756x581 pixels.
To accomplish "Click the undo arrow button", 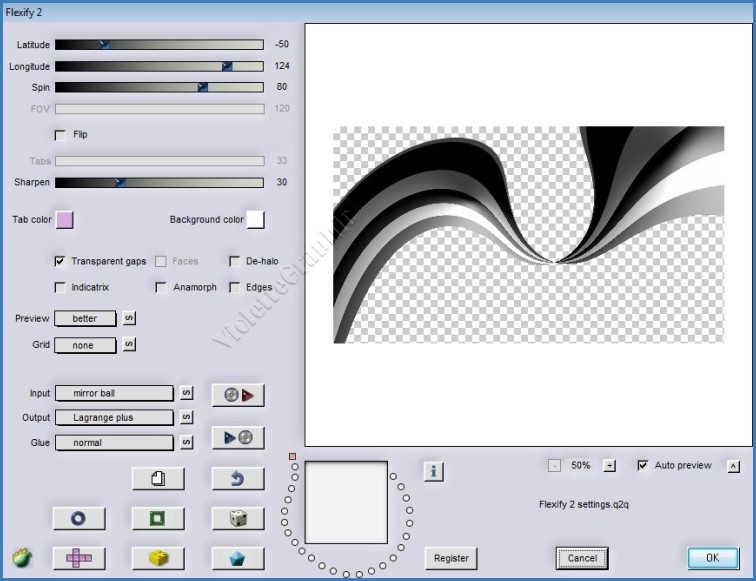I will (238, 479).
